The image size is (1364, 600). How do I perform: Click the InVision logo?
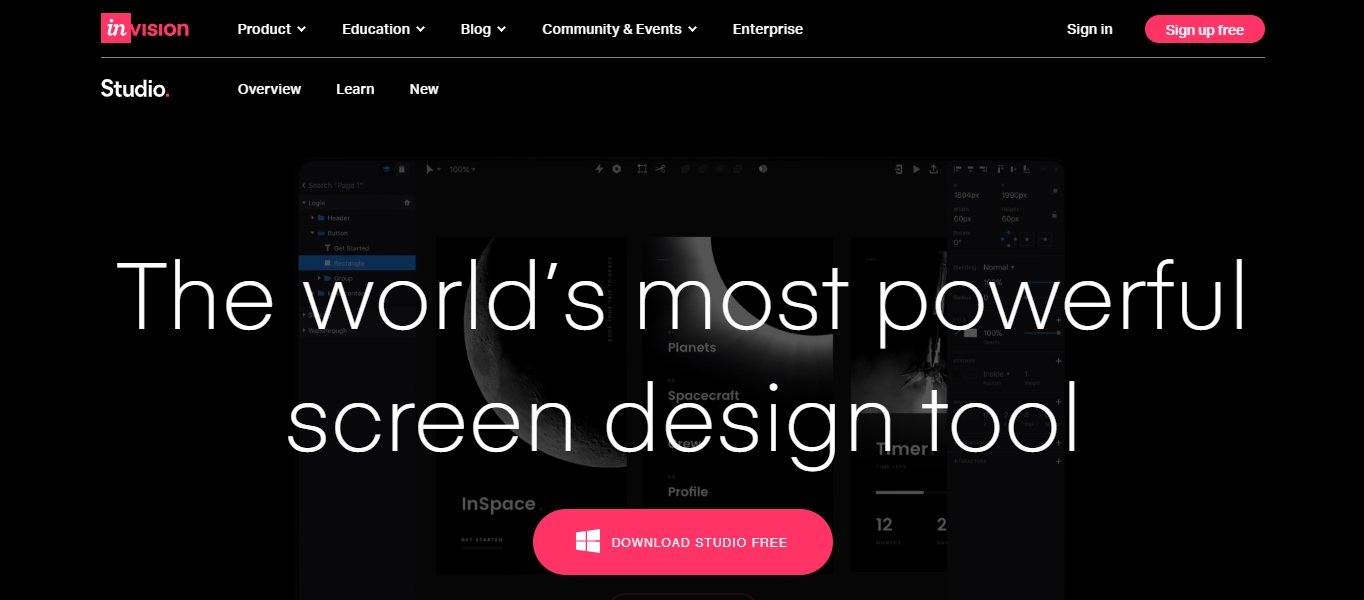pyautogui.click(x=143, y=28)
